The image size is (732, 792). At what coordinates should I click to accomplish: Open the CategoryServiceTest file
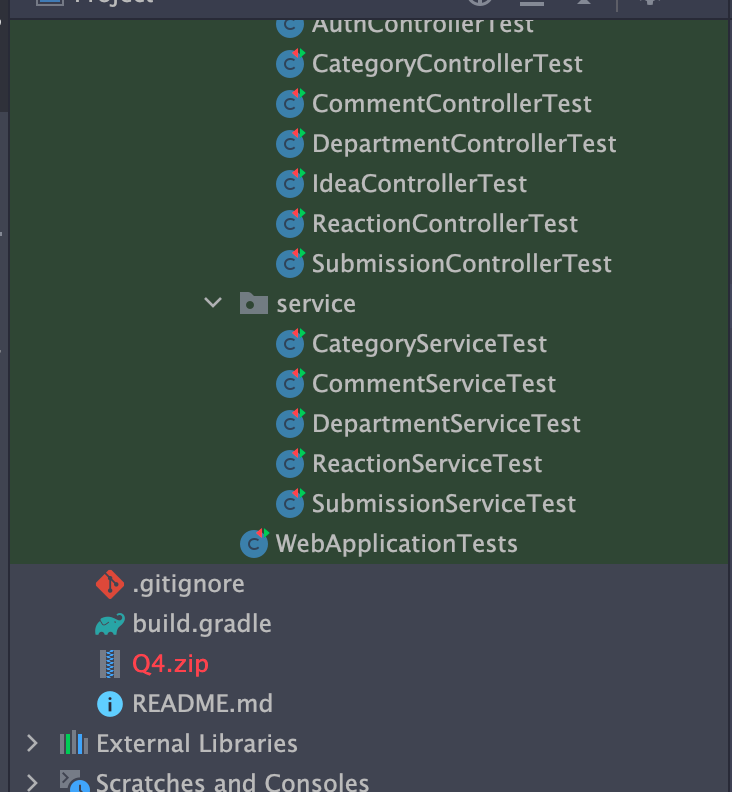(429, 344)
